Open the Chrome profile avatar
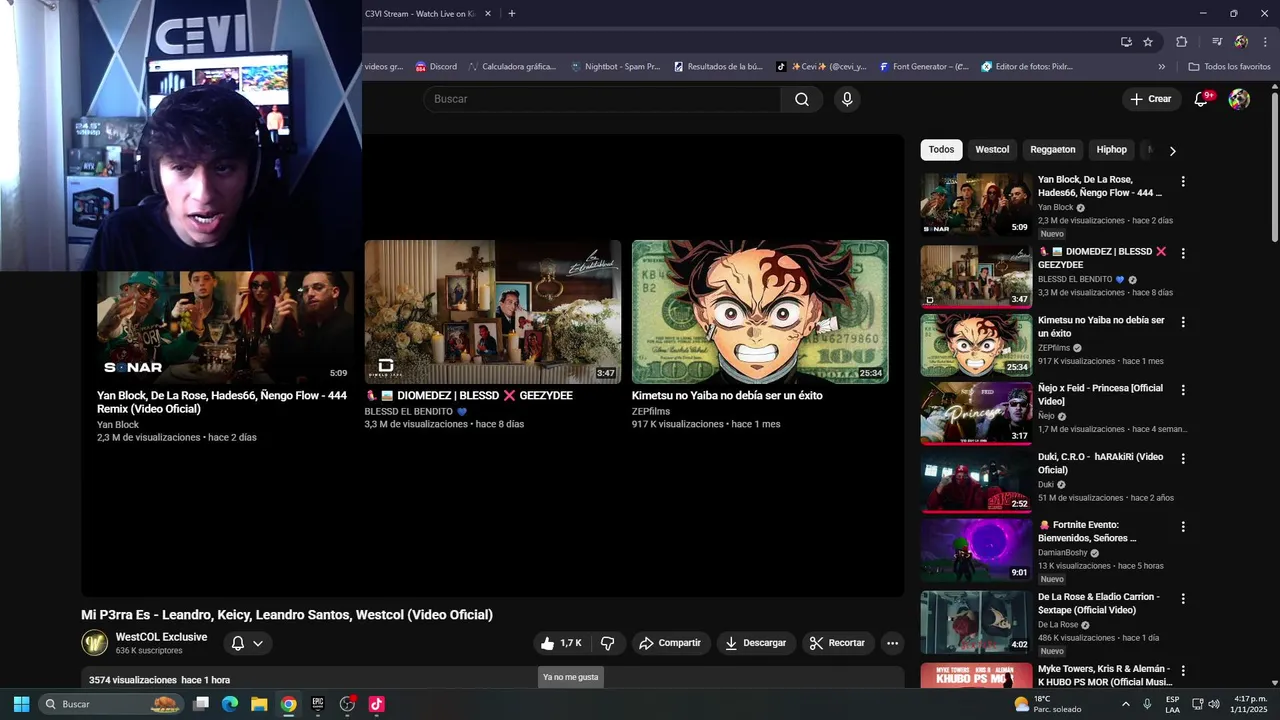Viewport: 1280px width, 720px height. tap(1241, 42)
